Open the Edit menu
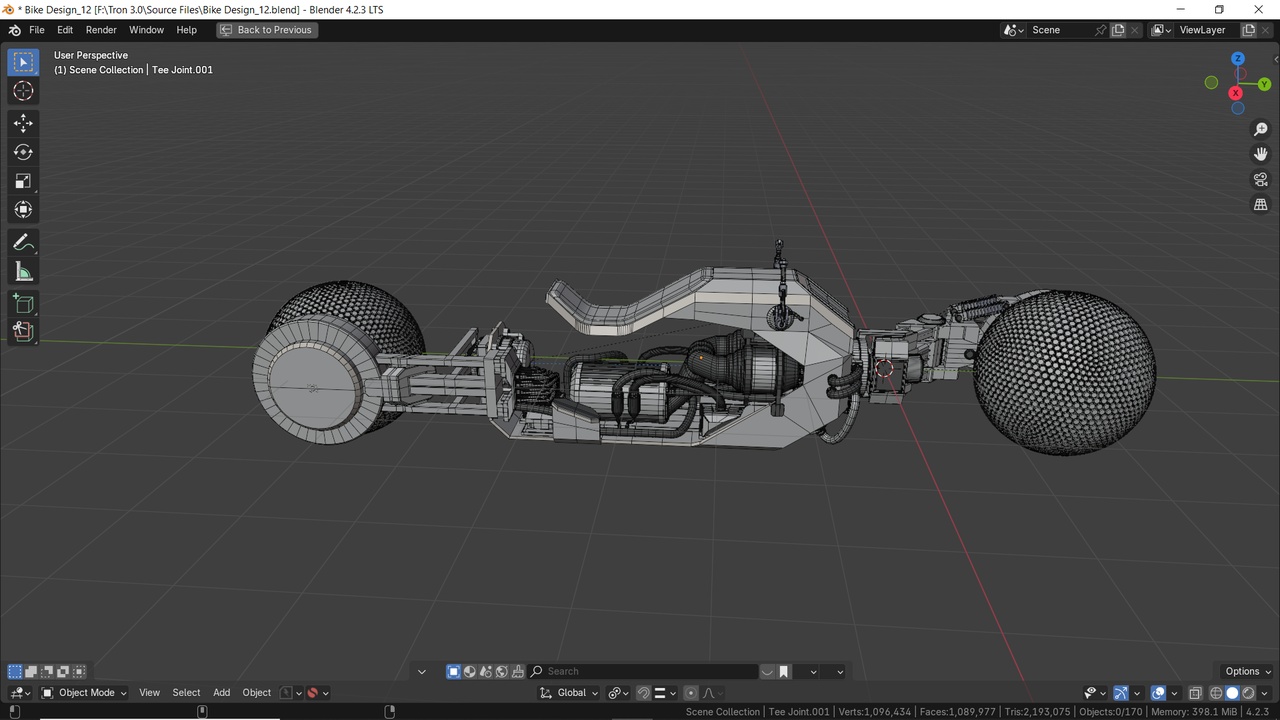The image size is (1280, 720). (x=65, y=30)
